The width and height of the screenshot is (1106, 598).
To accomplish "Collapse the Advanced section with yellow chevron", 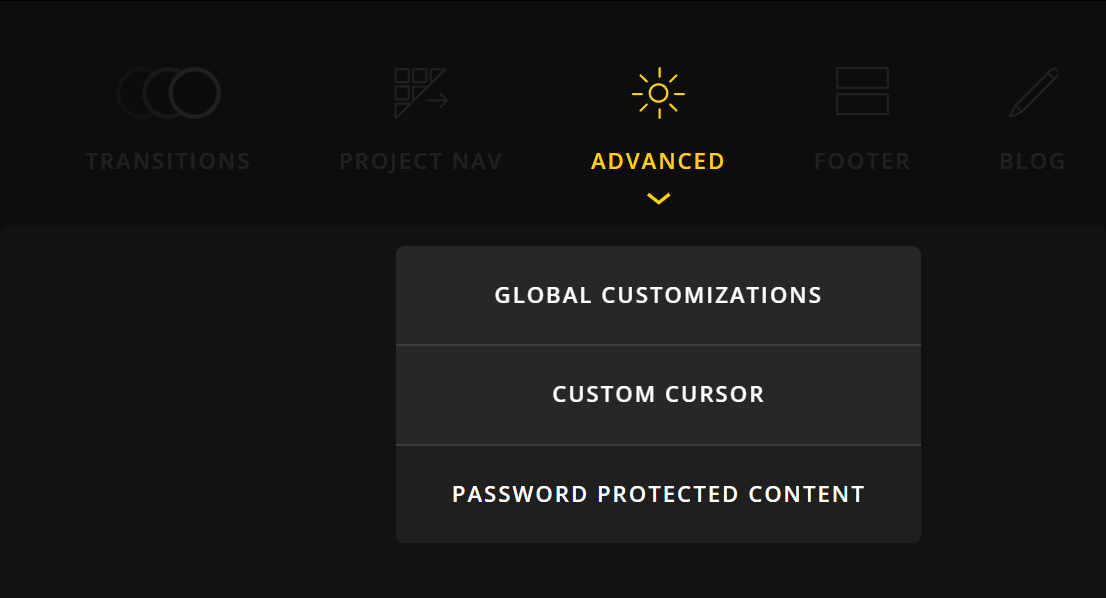I will coord(658,199).
